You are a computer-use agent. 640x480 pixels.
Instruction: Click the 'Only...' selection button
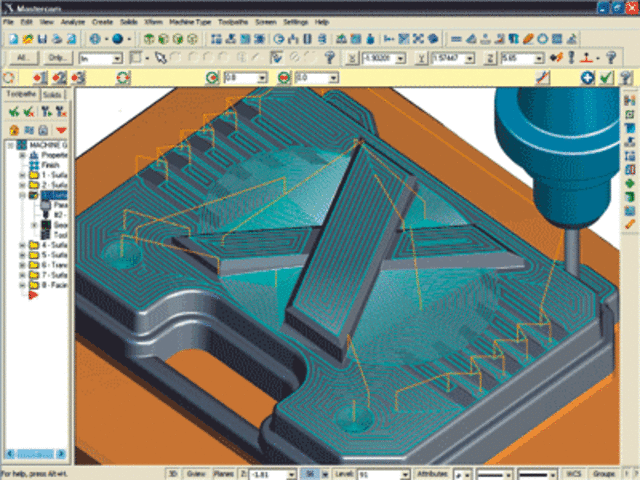[58, 58]
